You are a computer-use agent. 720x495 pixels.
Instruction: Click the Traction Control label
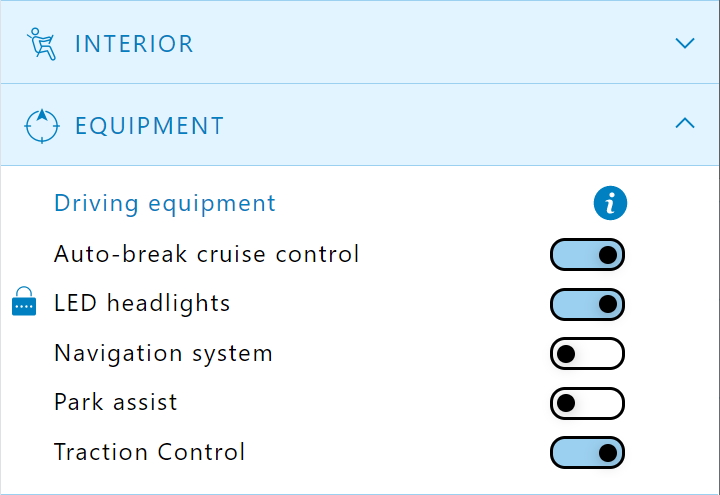[150, 452]
